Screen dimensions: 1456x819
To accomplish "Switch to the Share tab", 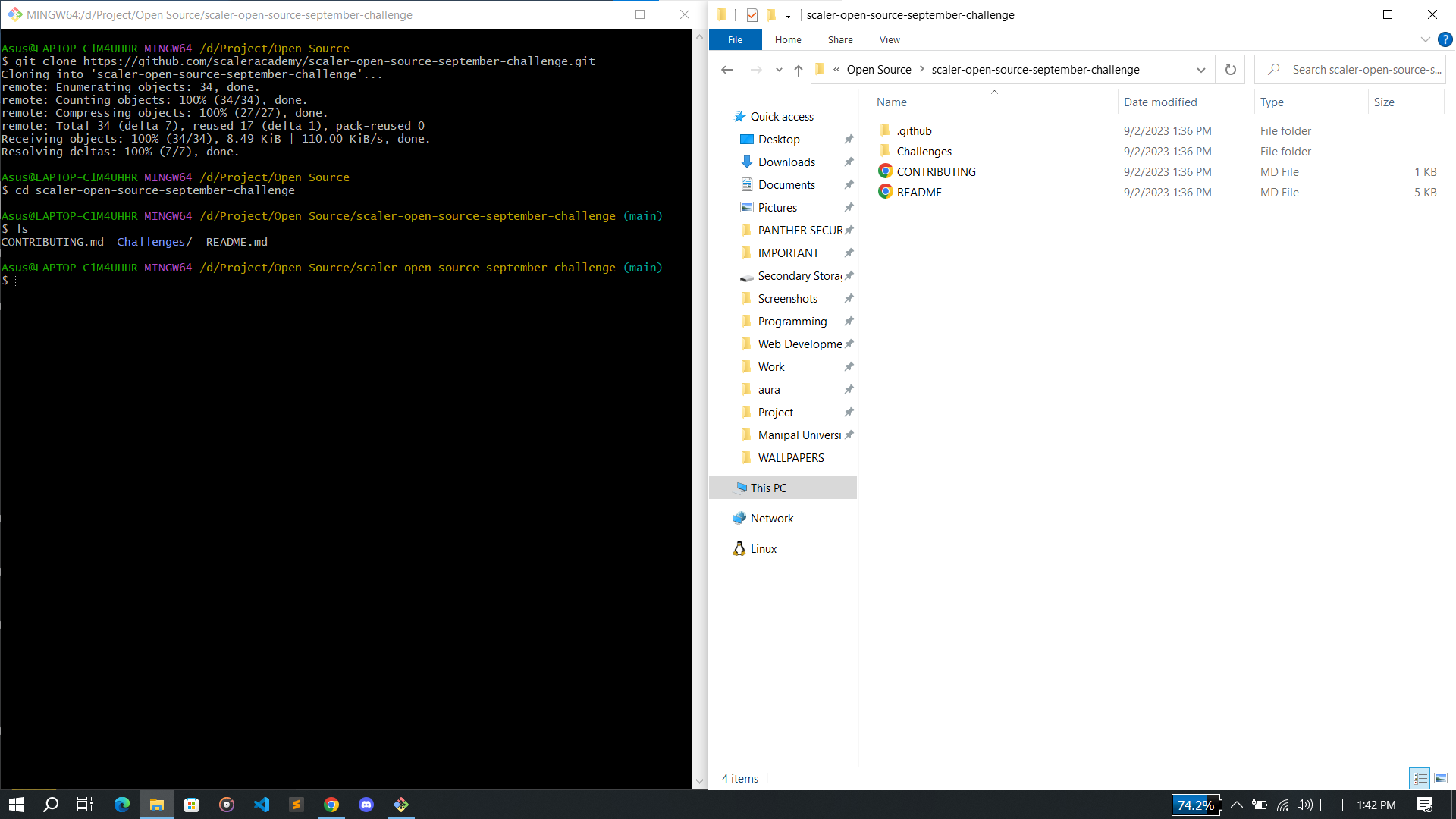I will click(839, 39).
